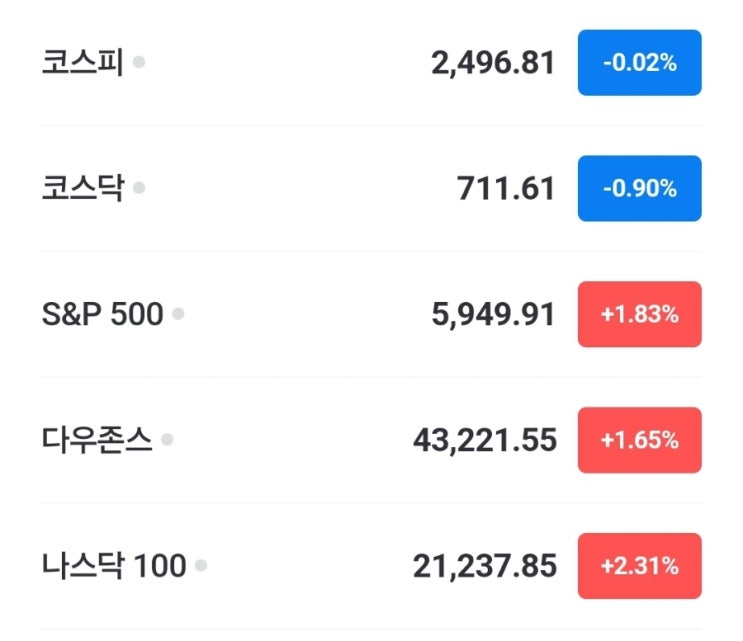The image size is (743, 641).
Task: Click the gray dot next to 다우존스
Action: click(167, 439)
